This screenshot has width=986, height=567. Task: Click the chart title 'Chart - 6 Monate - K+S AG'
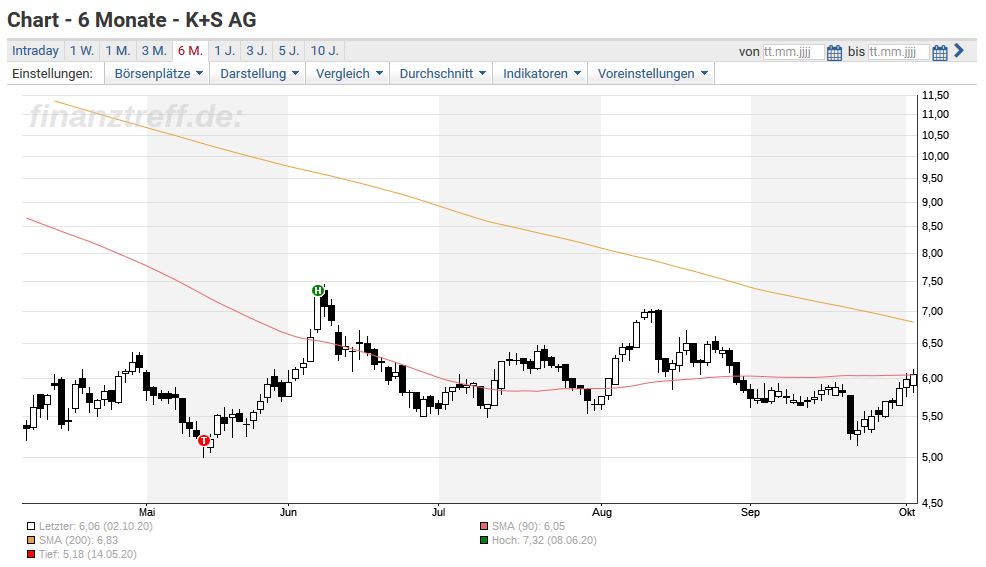[x=131, y=20]
